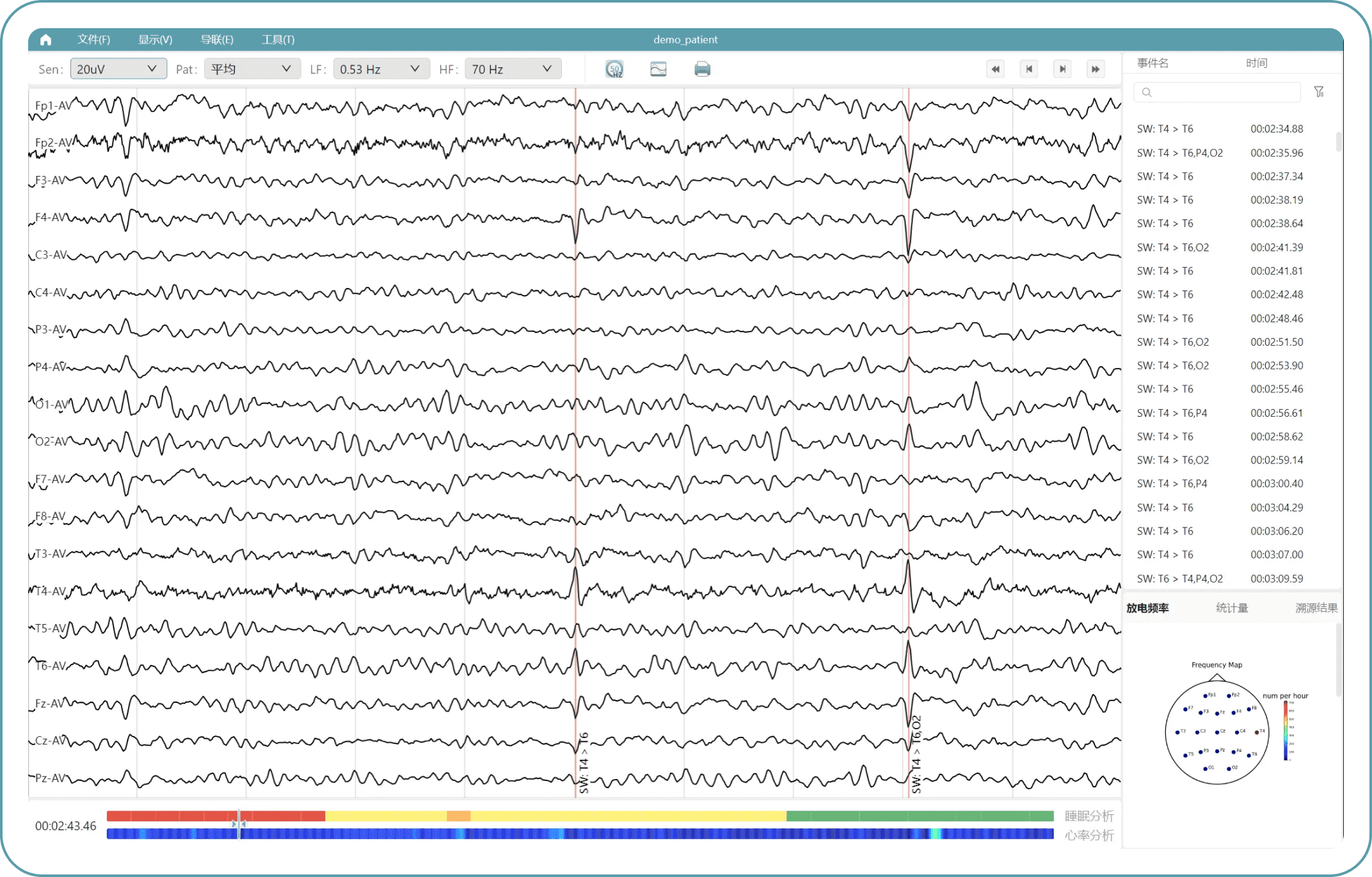The height and width of the screenshot is (877, 1372).
Task: Switch to the 溯源结果 tab
Action: [x=1316, y=608]
